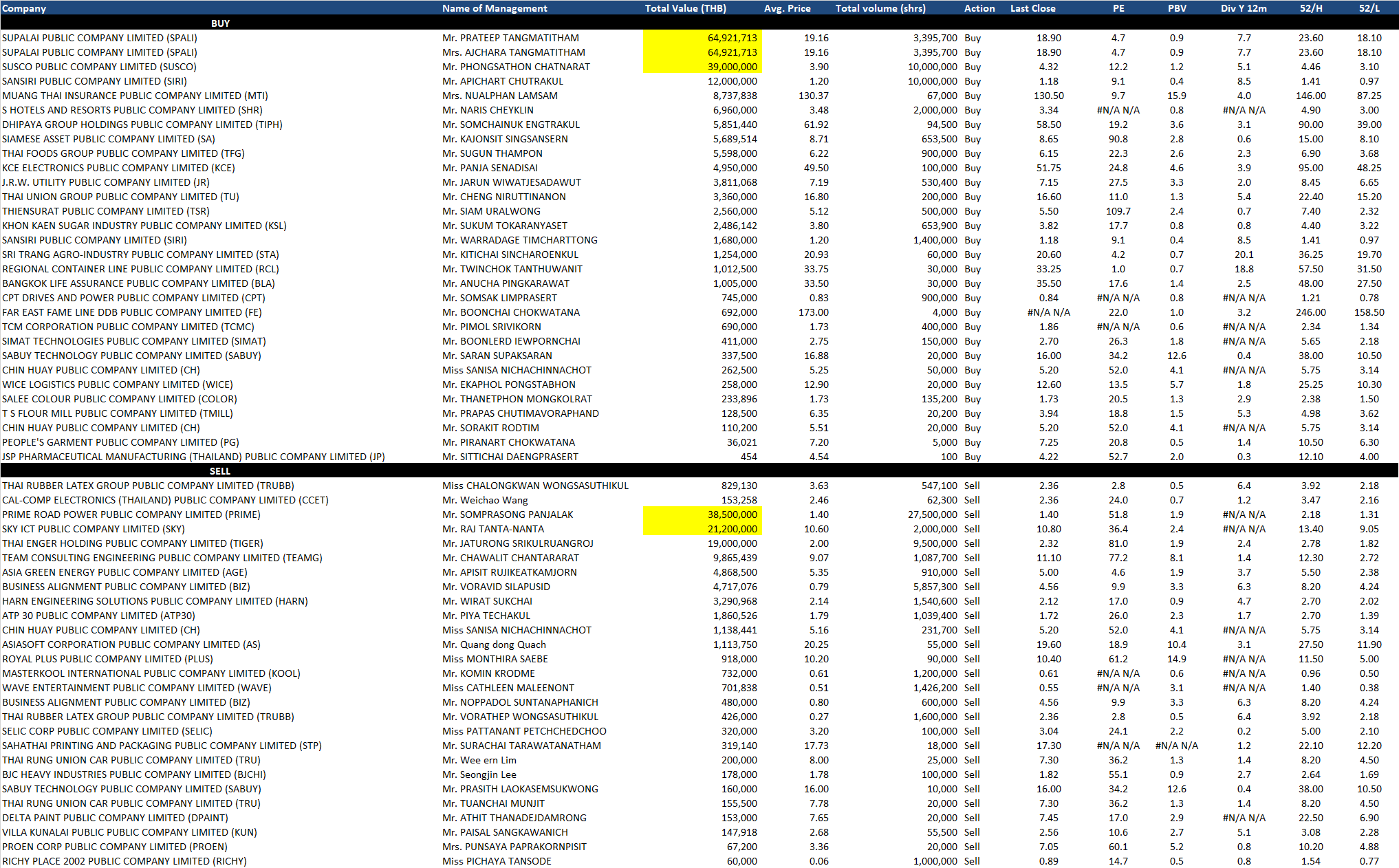
Task: Select Total volume (shrs) header
Action: [x=880, y=8]
